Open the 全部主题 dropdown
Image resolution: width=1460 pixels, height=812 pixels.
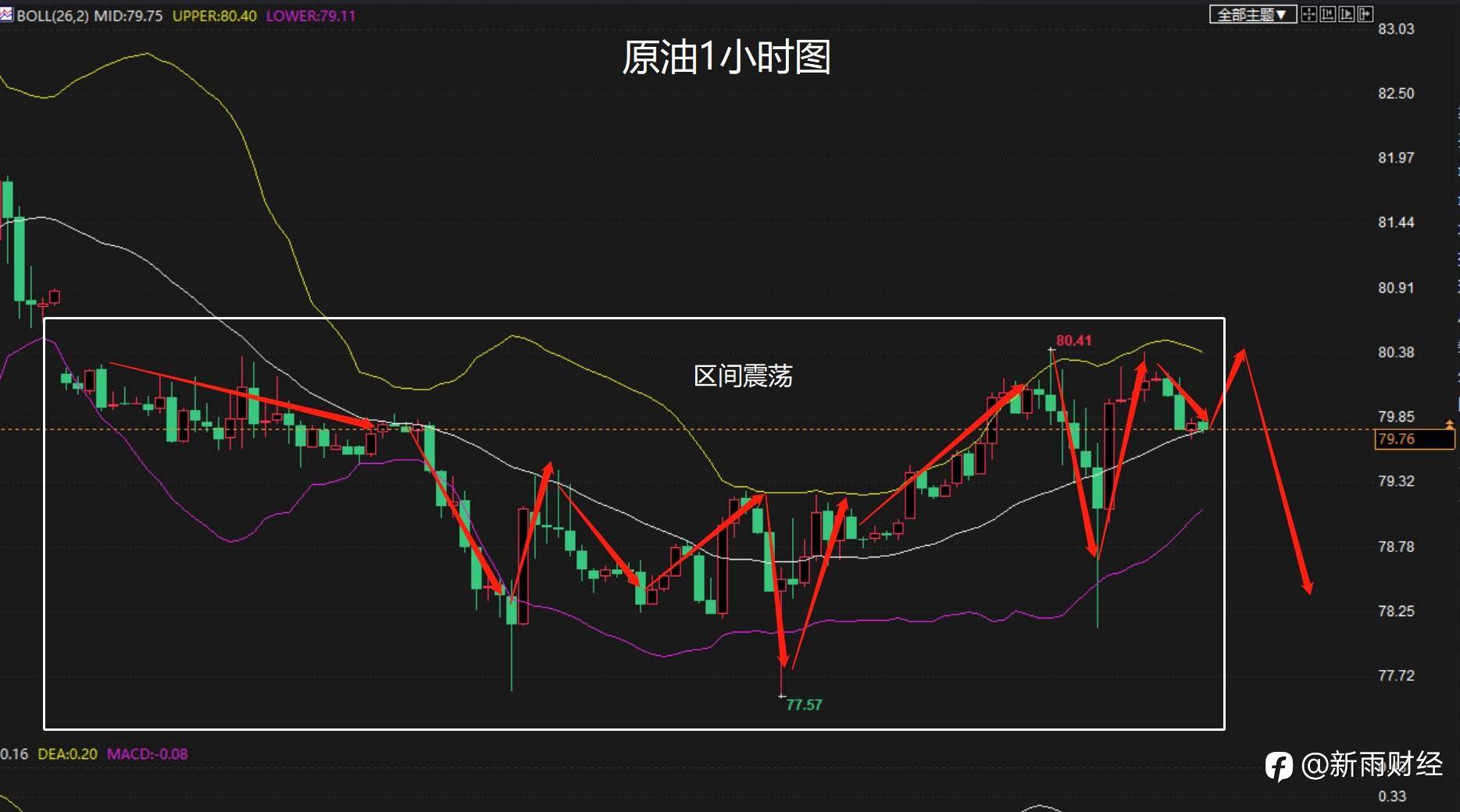pyautogui.click(x=1253, y=14)
